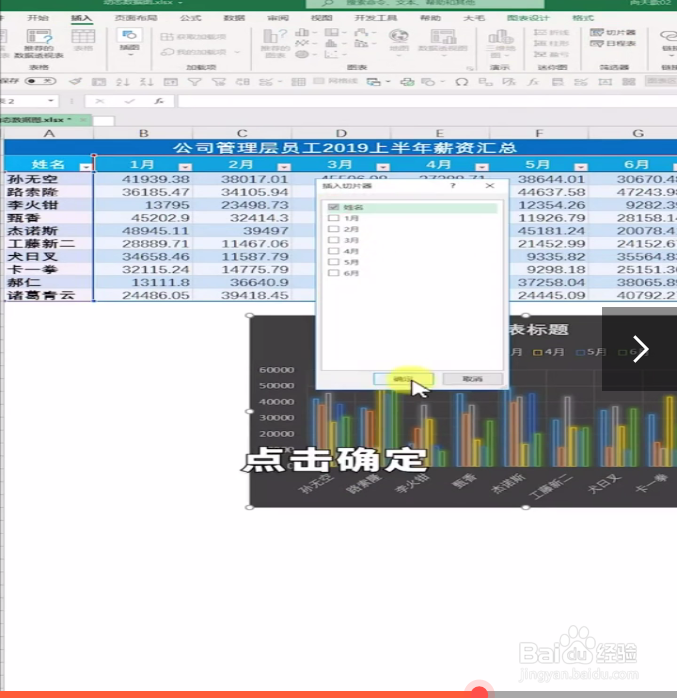Click the 取消 button in slicer dialog
This screenshot has width=677, height=698.
pos(473,379)
